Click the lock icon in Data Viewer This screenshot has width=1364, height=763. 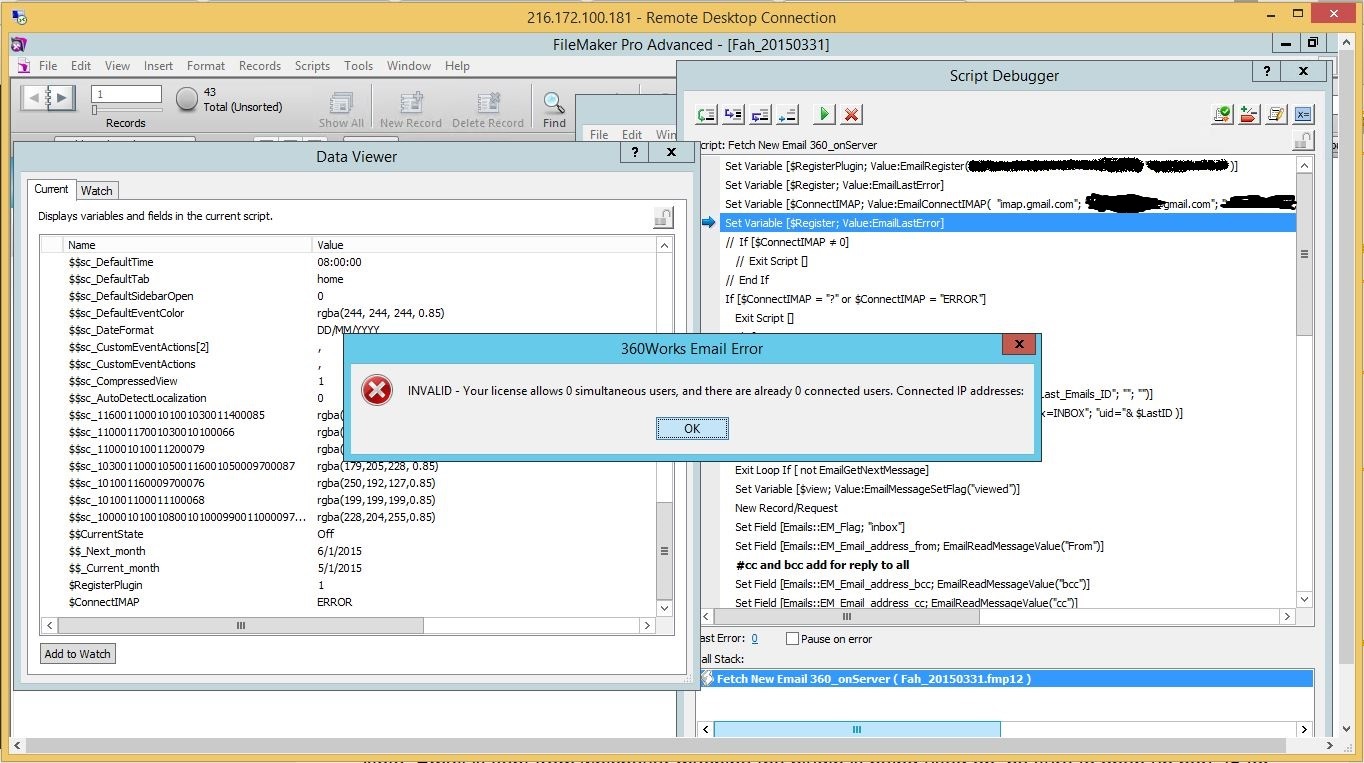pyautogui.click(x=663, y=217)
